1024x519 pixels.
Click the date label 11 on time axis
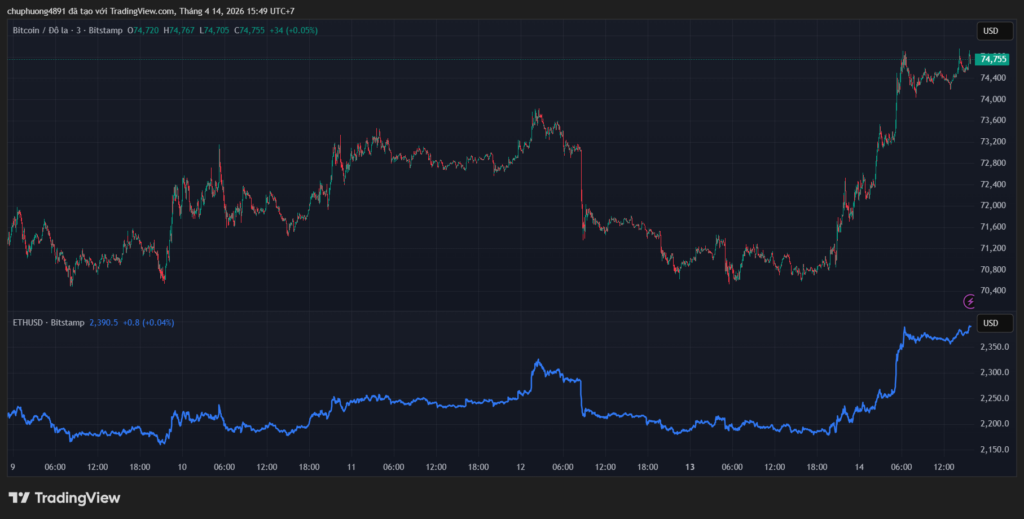pyautogui.click(x=351, y=467)
